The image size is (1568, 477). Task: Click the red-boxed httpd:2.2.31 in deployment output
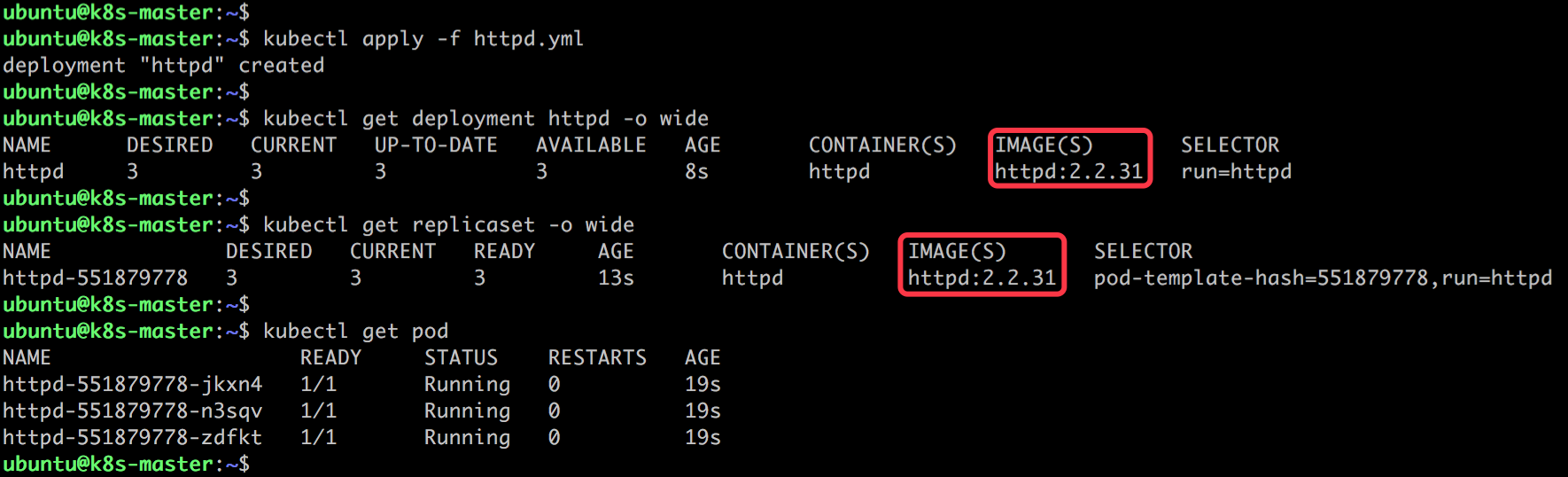point(1068,172)
